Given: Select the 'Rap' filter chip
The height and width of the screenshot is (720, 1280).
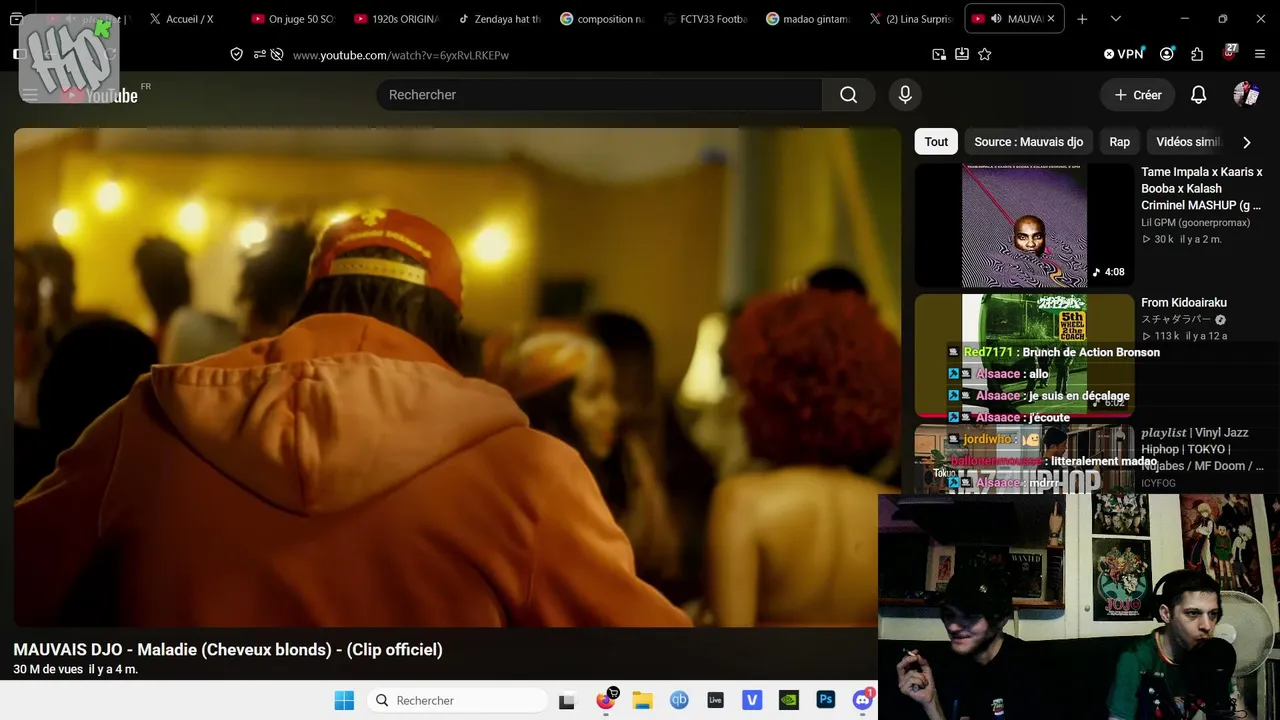Looking at the screenshot, I should tap(1119, 142).
